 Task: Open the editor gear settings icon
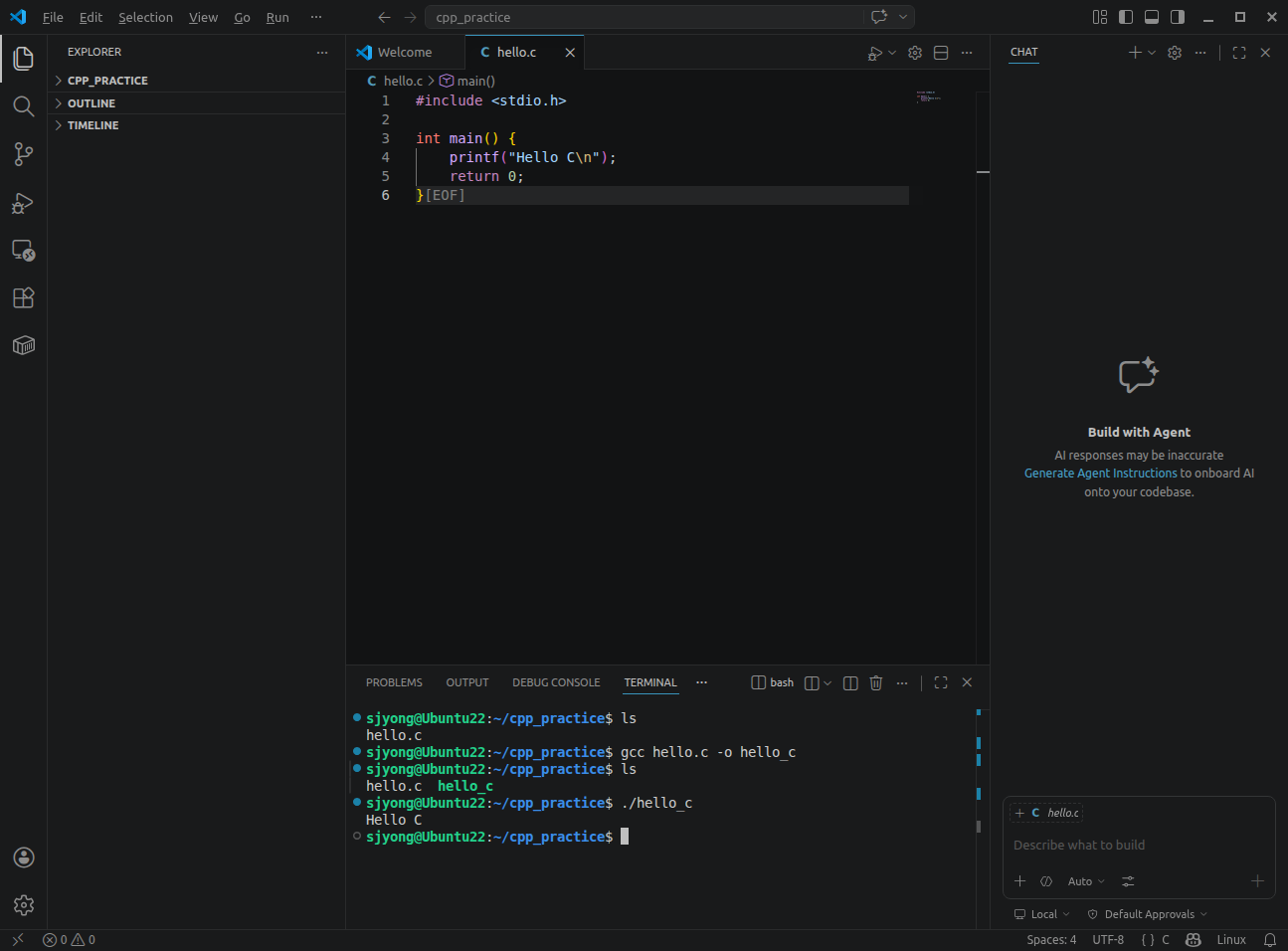pos(915,53)
